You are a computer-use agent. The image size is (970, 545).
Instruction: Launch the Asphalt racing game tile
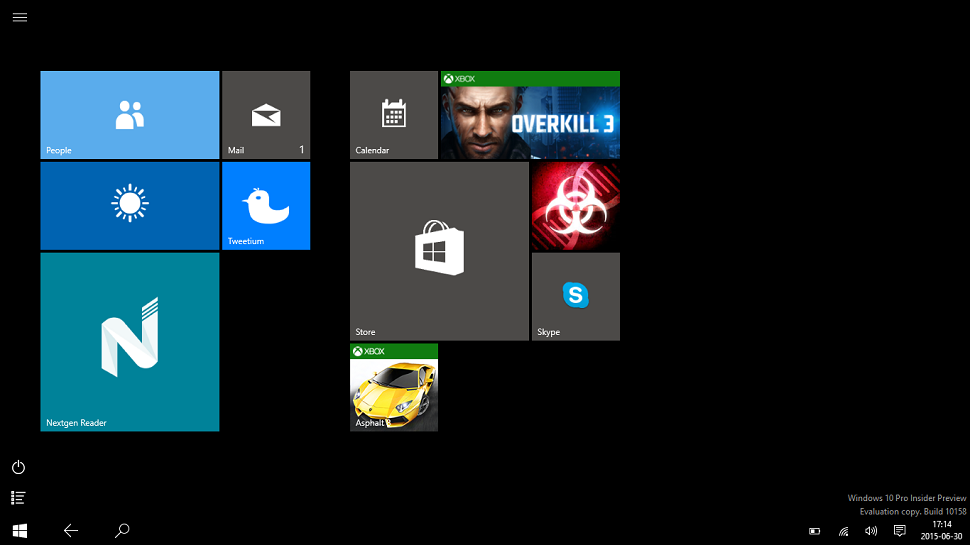[393, 387]
